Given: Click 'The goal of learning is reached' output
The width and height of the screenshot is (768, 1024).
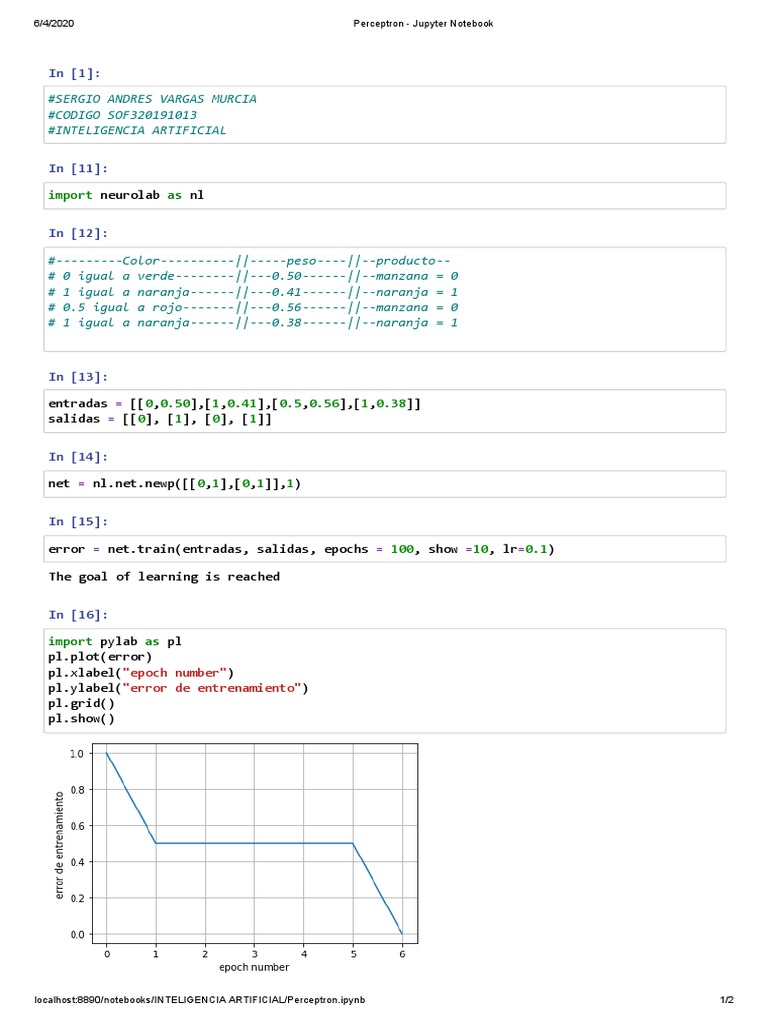Looking at the screenshot, I should (x=164, y=577).
